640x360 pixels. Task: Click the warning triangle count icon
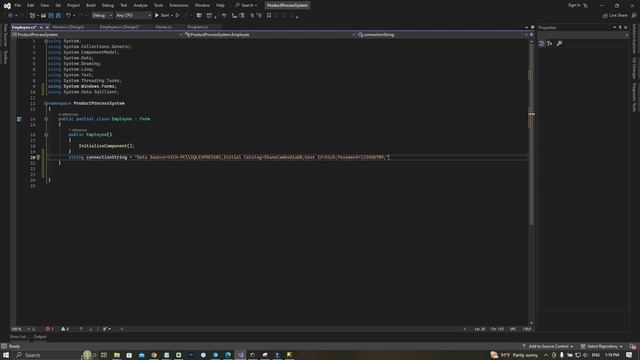pos(65,329)
